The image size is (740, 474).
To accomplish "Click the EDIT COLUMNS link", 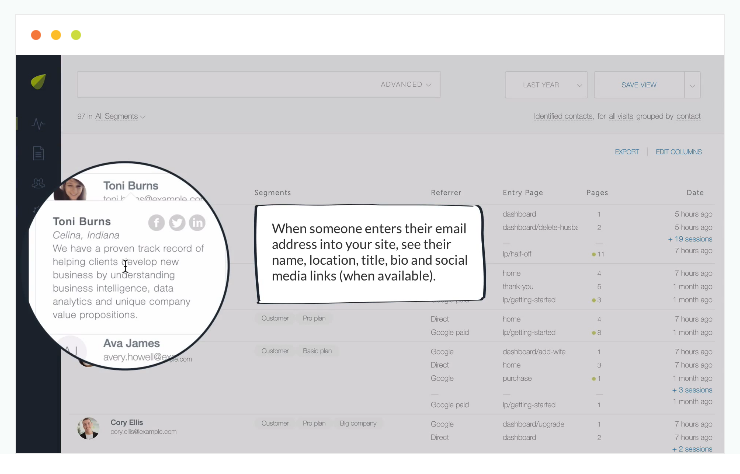I will pos(679,152).
